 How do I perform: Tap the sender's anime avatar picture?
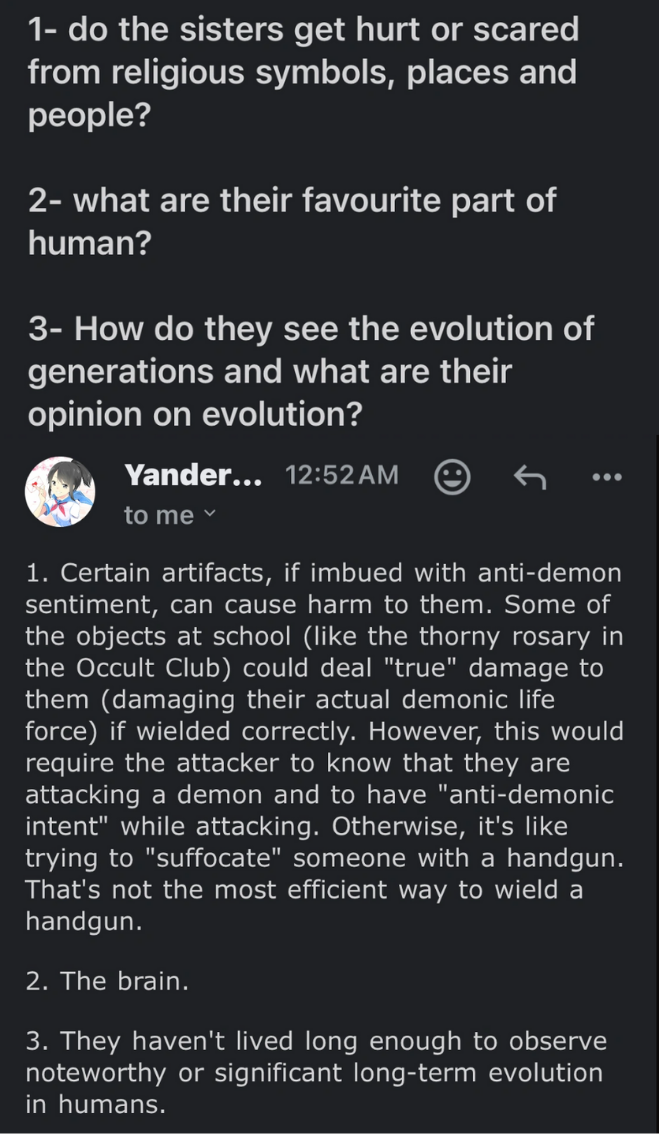click(x=60, y=492)
